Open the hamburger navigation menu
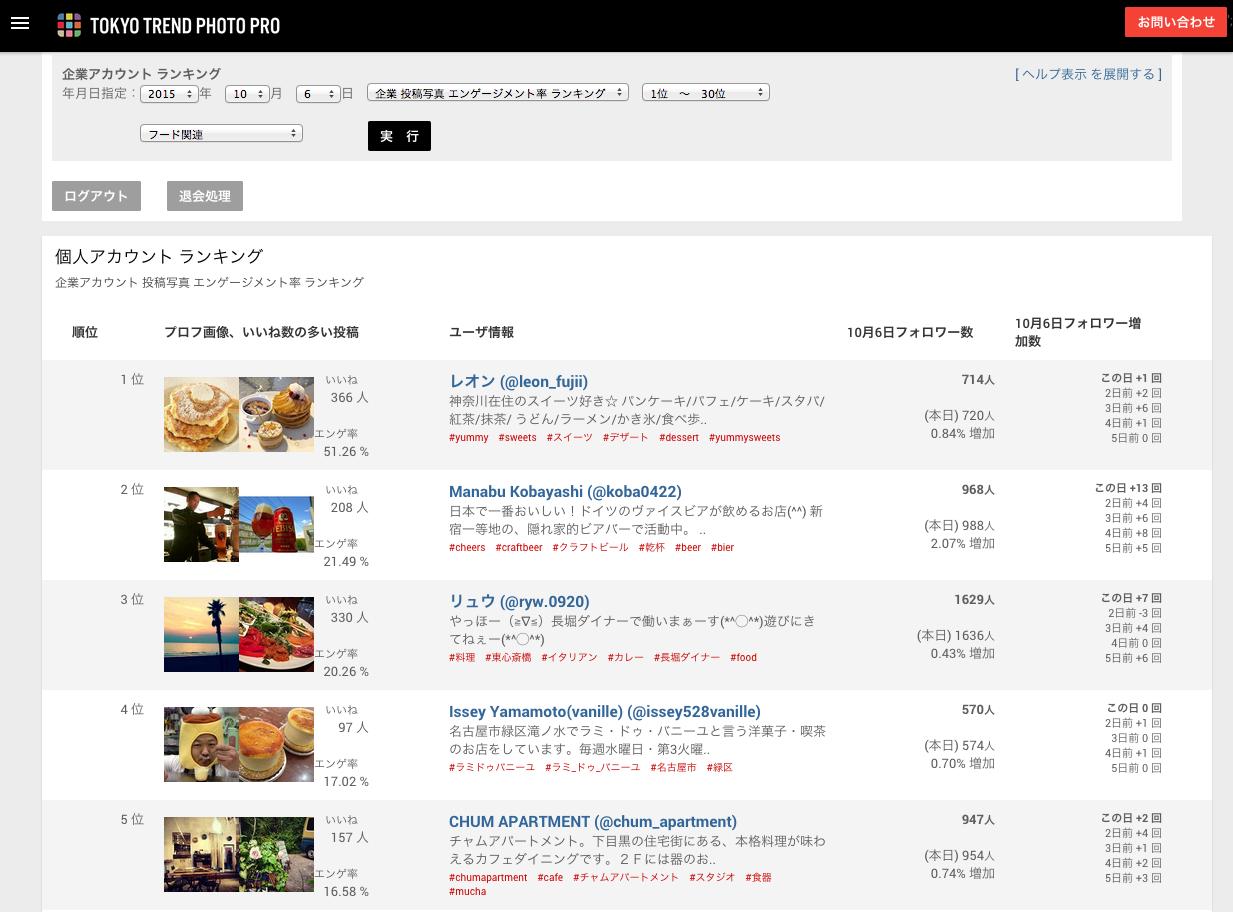 pos(20,23)
